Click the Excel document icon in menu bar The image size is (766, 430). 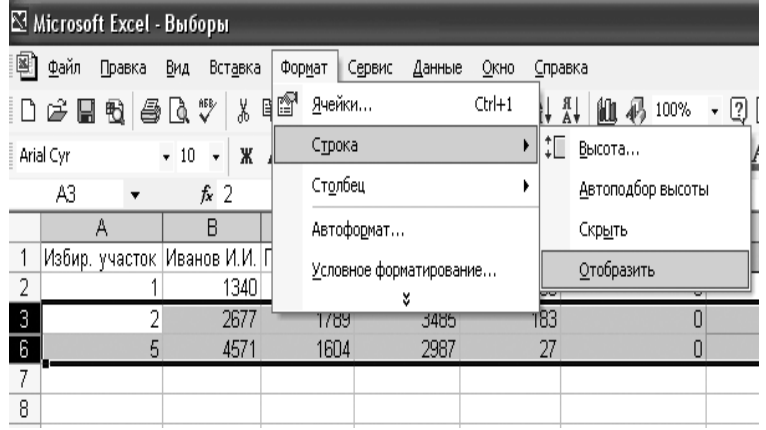click(26, 66)
